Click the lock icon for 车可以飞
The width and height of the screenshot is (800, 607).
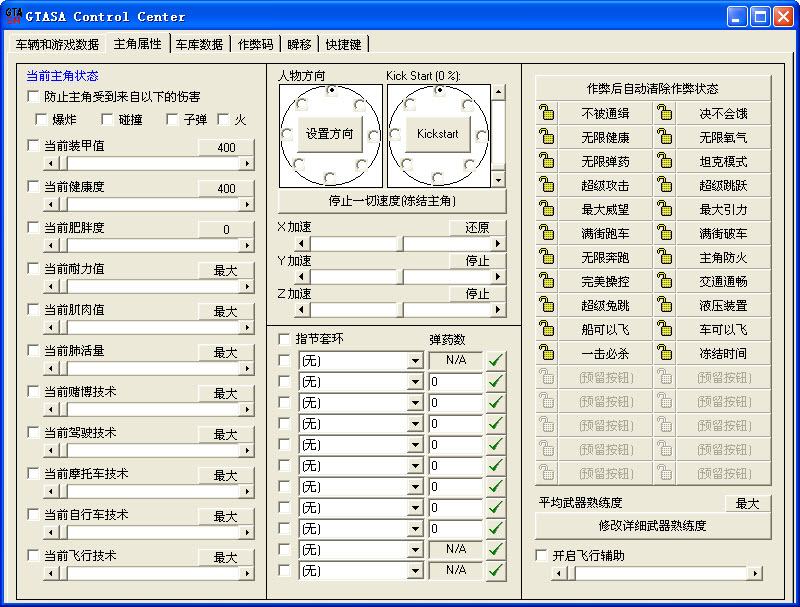664,329
